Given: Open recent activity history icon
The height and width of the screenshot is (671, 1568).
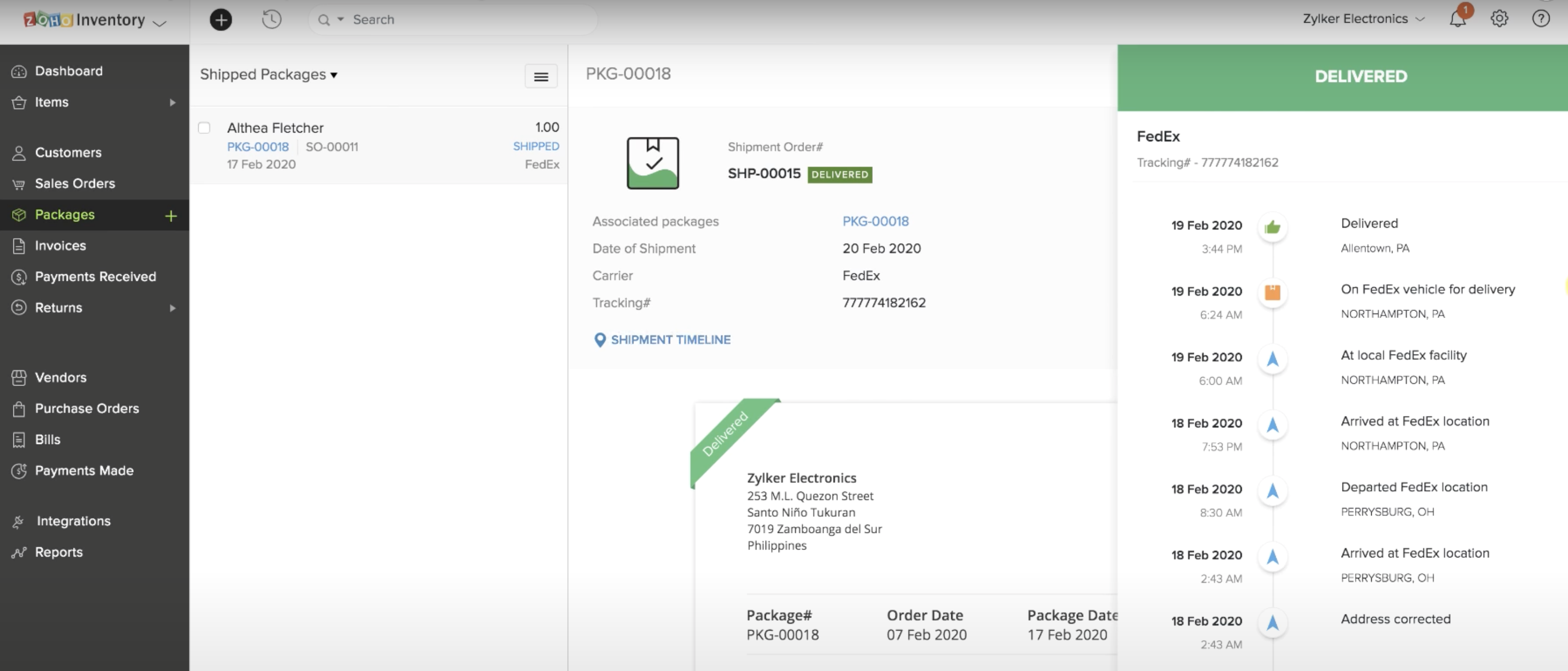Looking at the screenshot, I should [x=271, y=19].
